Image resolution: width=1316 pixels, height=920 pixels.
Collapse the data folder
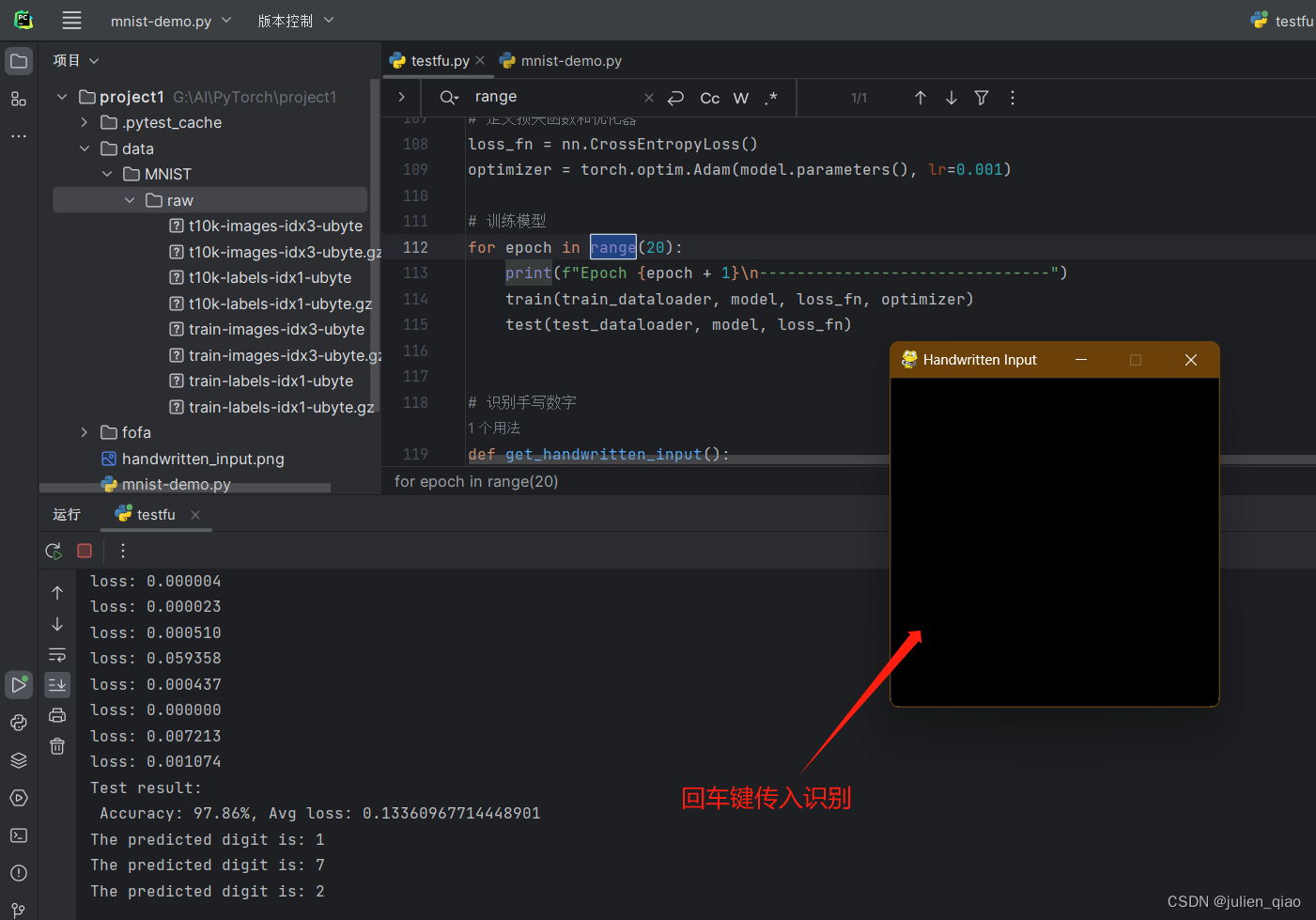tap(85, 148)
